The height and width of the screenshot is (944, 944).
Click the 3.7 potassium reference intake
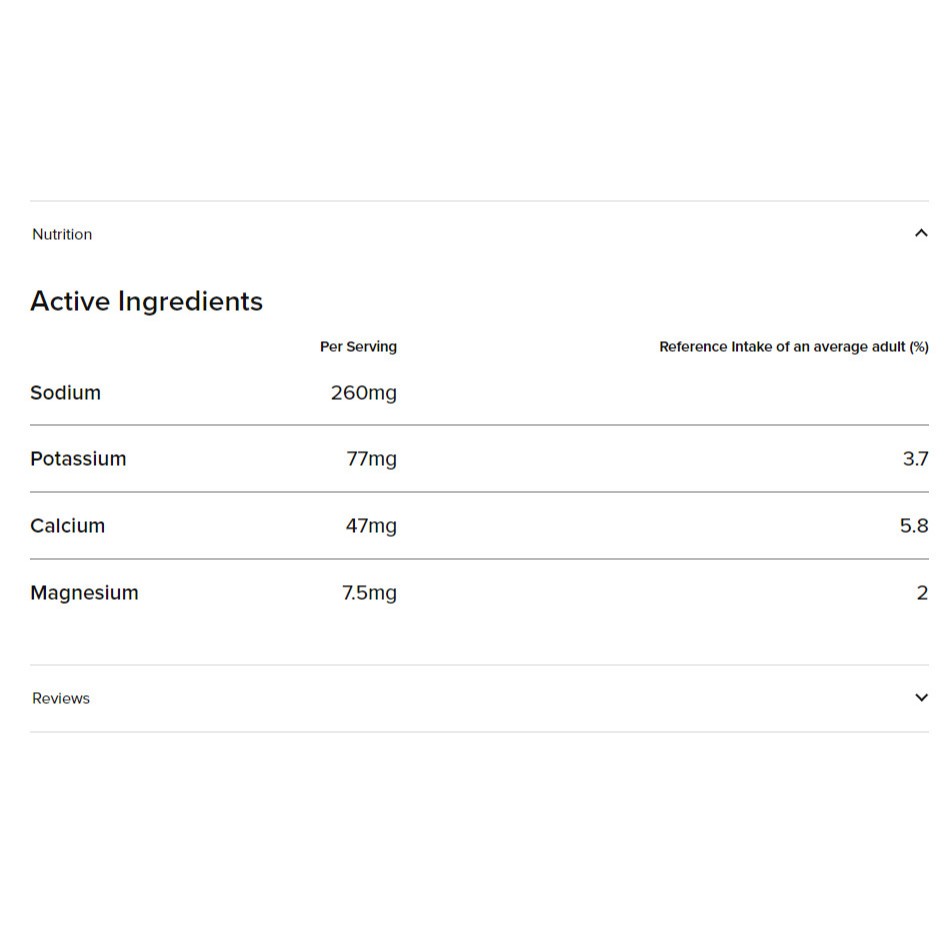pos(915,459)
